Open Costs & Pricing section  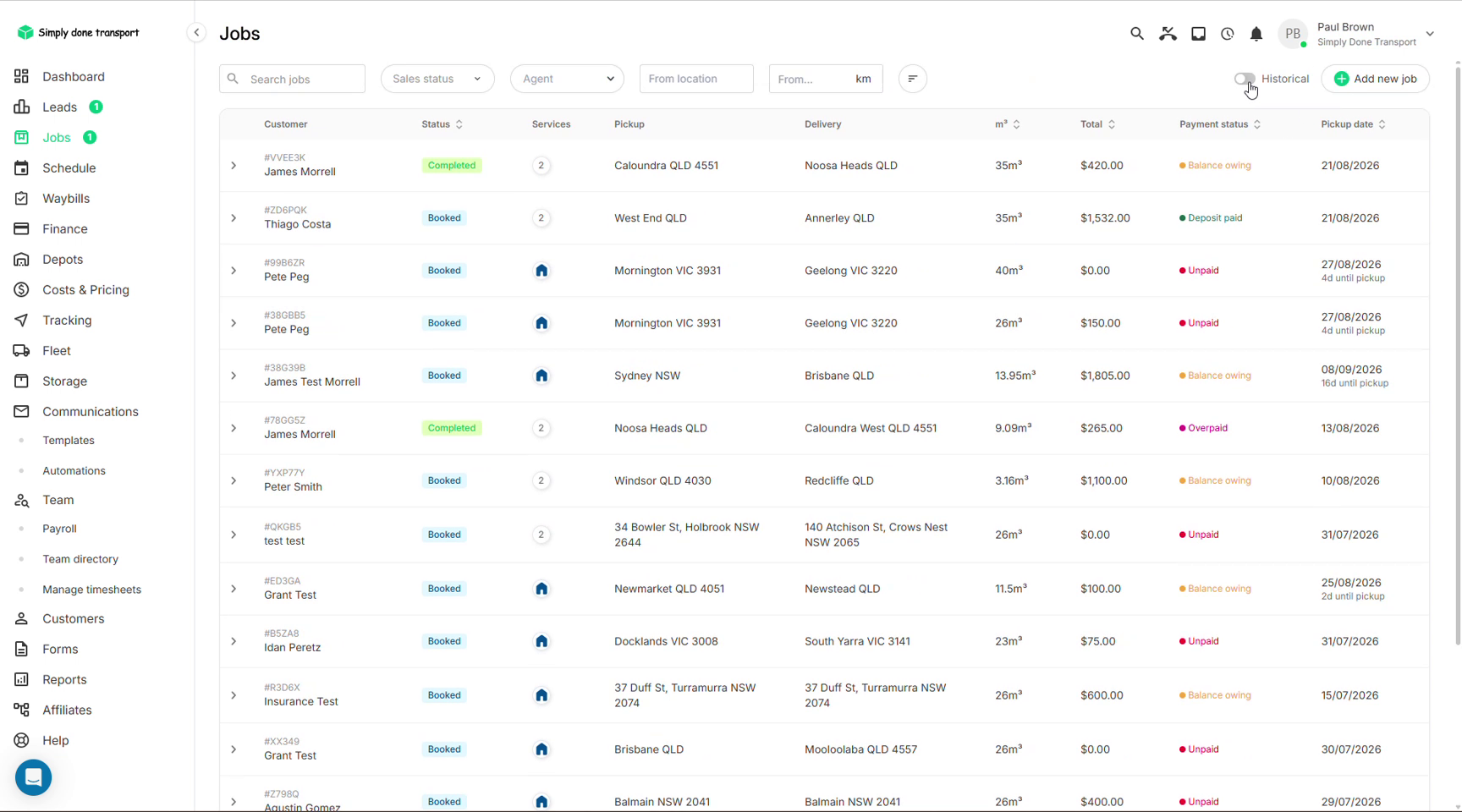pyautogui.click(x=85, y=289)
